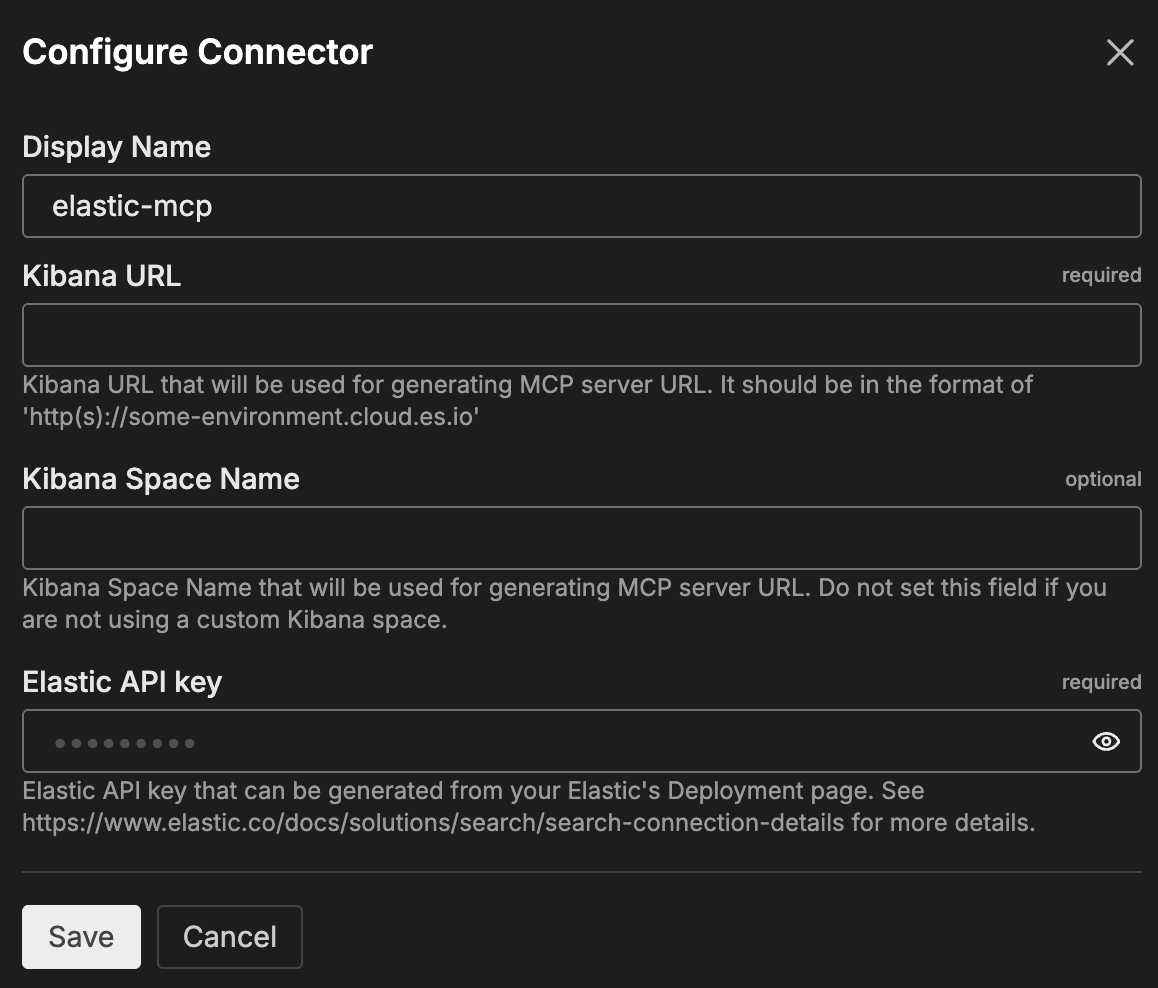Focus the Kibana URL text box

point(580,335)
